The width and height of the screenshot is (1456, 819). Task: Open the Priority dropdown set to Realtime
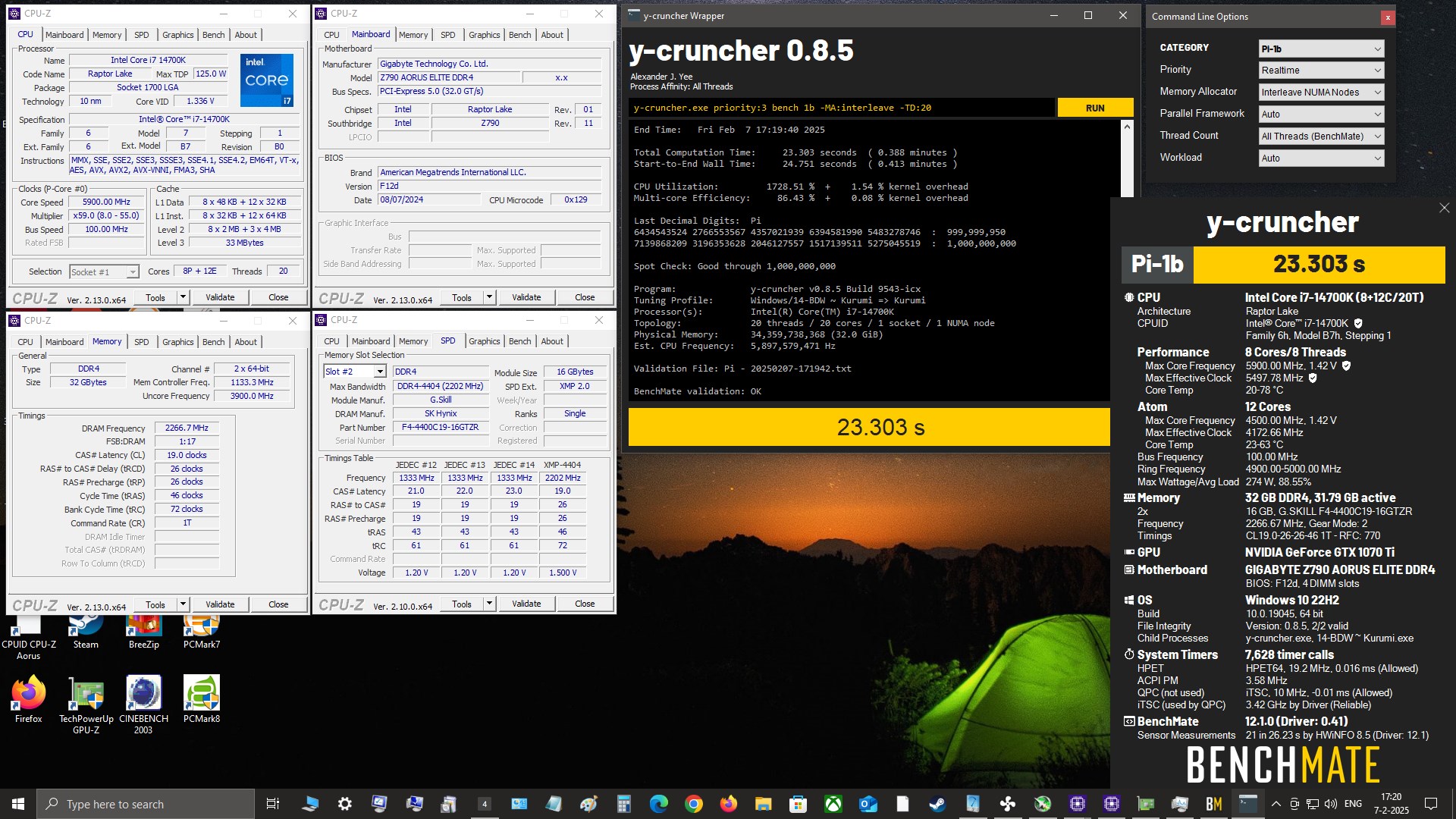pos(1321,71)
